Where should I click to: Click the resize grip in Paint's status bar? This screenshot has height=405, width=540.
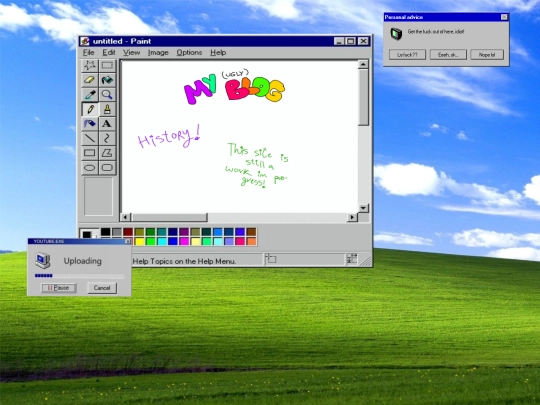click(x=366, y=260)
